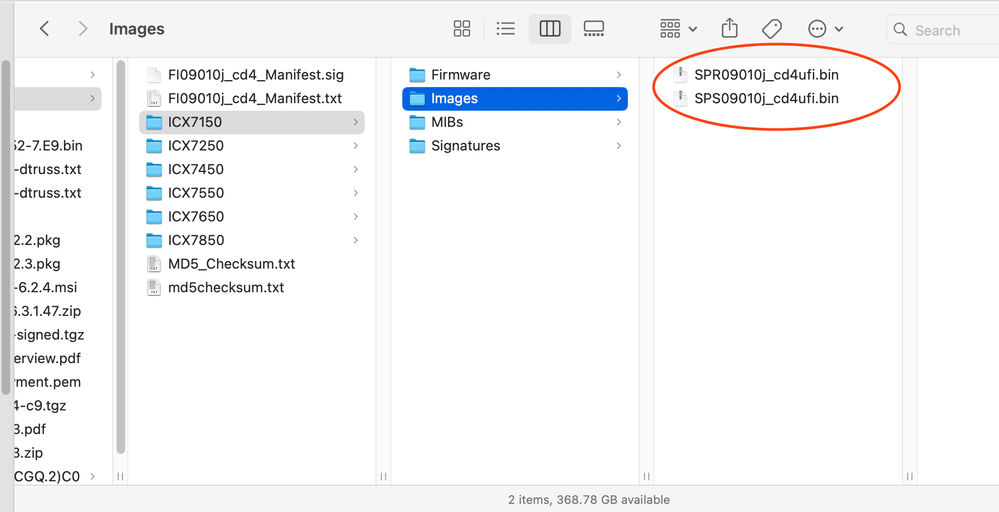Switch to icon grid view
Viewport: 999px width, 512px height.
click(x=462, y=29)
